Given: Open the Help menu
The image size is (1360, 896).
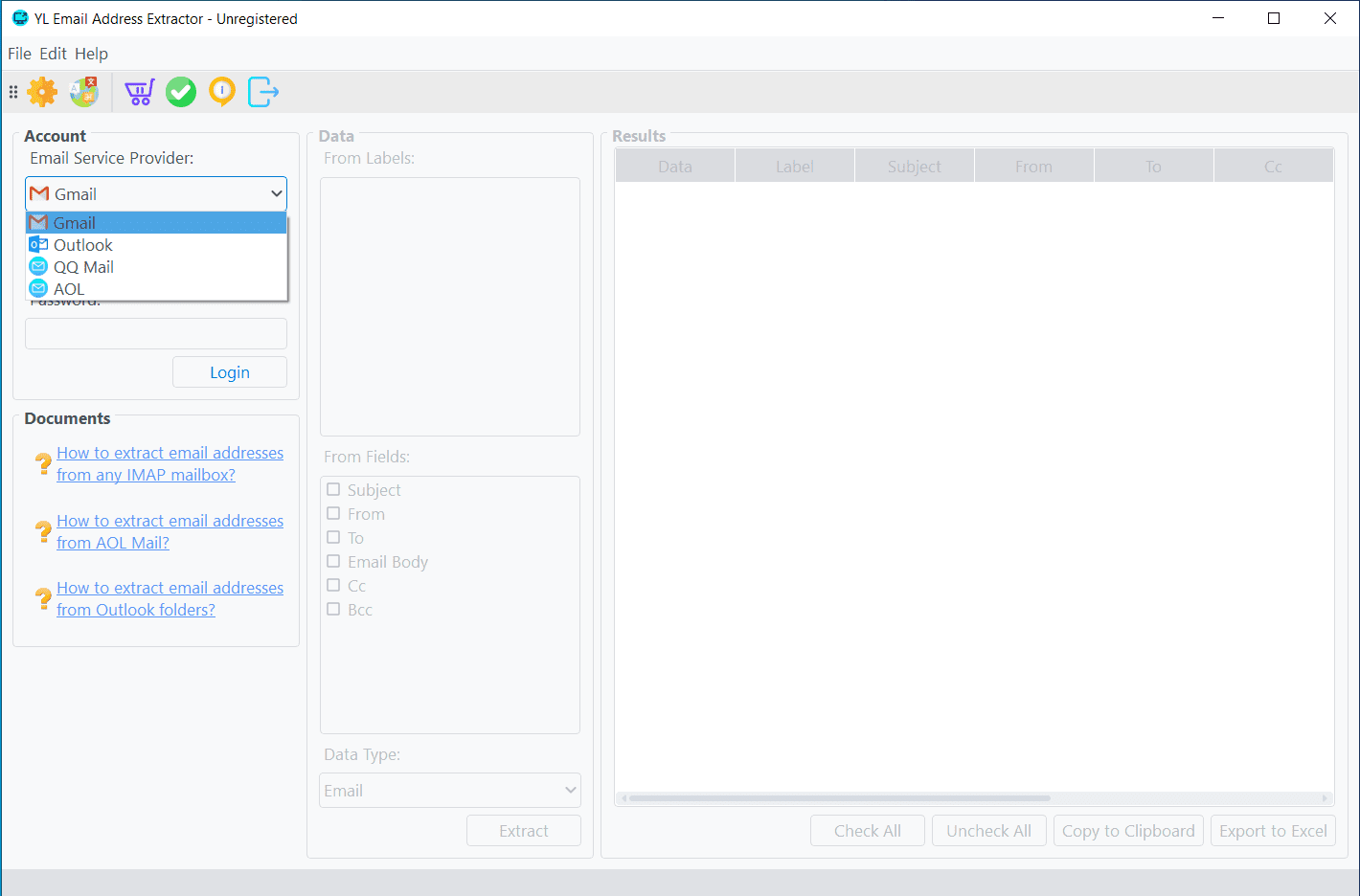Looking at the screenshot, I should point(92,54).
